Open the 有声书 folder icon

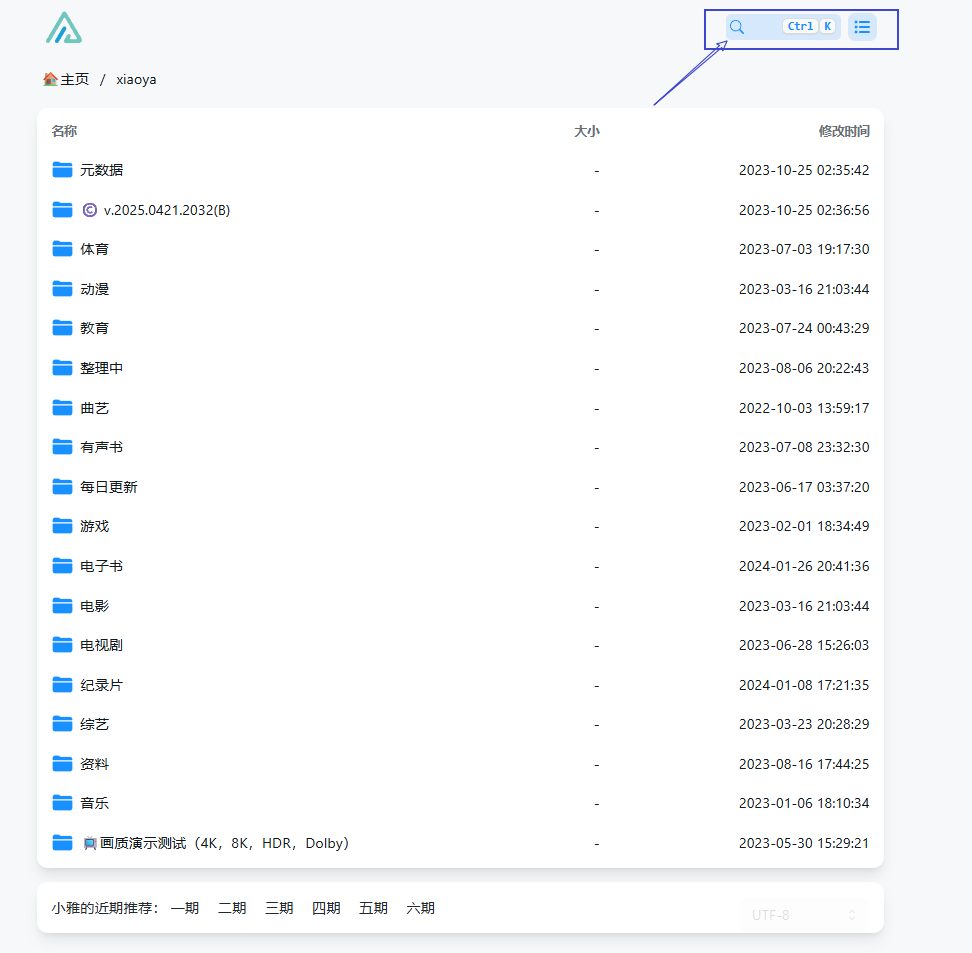point(62,446)
